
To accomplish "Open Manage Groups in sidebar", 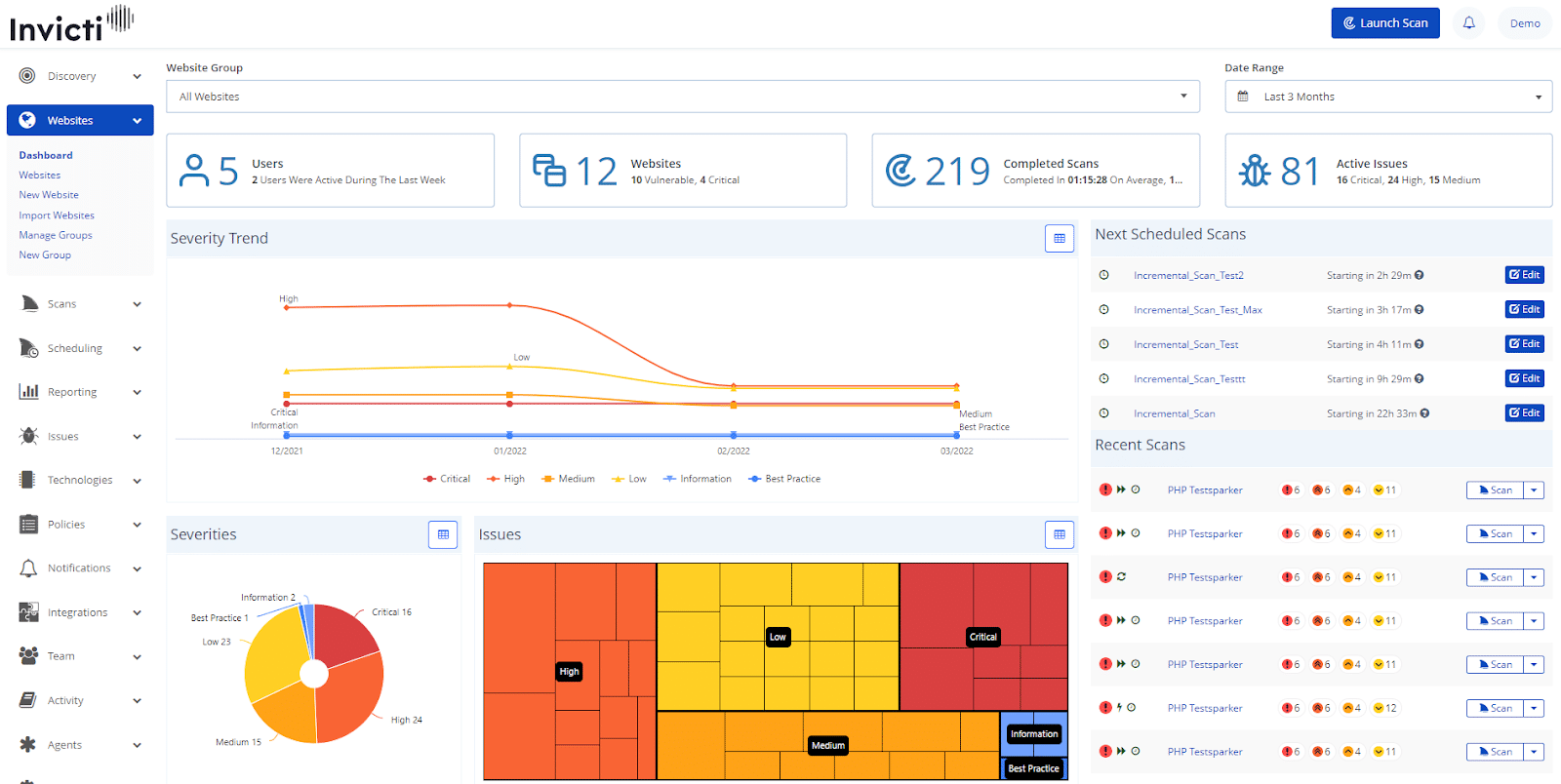I will click(56, 235).
